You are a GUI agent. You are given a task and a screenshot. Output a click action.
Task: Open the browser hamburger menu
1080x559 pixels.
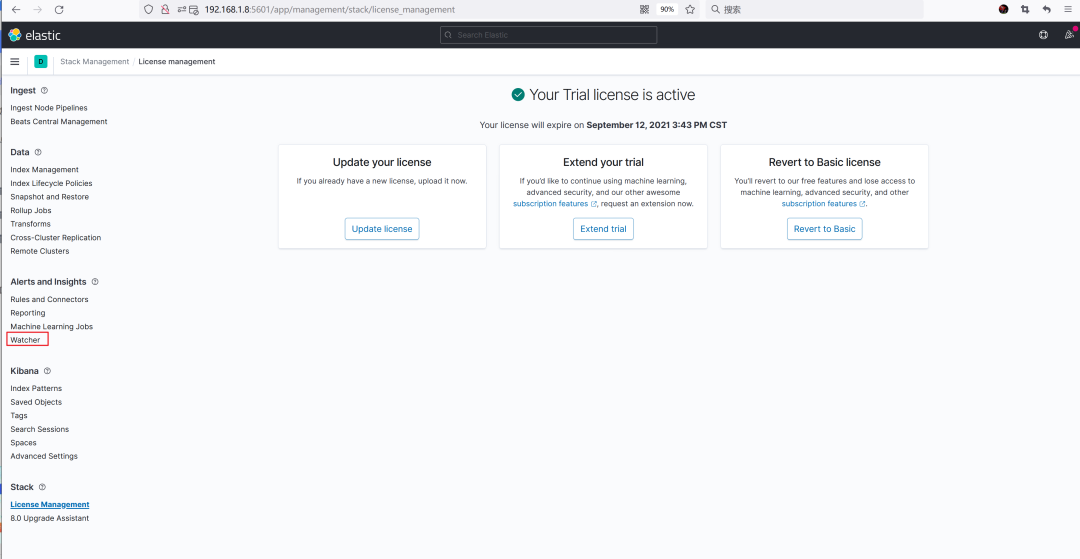point(1068,10)
